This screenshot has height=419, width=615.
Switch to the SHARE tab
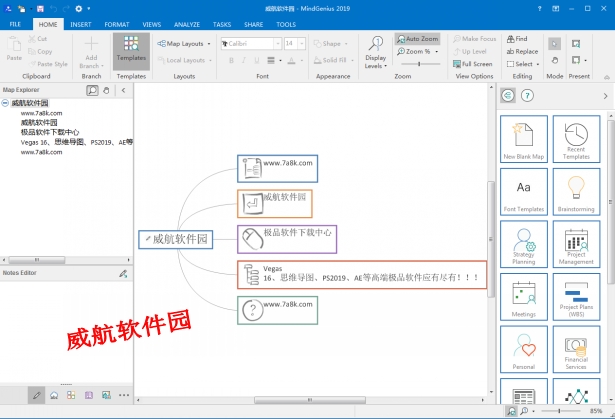(x=253, y=24)
